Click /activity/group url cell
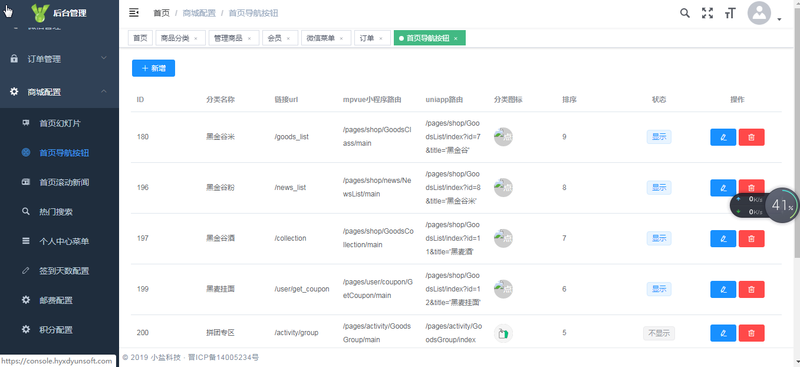Viewport: 800px width, 367px height. click(296, 333)
